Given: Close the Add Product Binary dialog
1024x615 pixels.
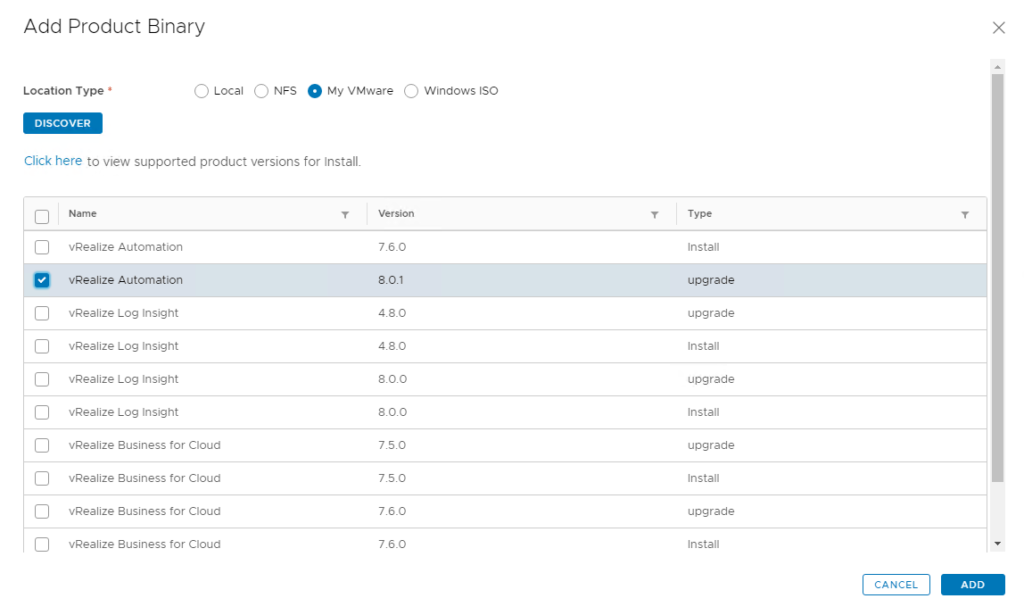Looking at the screenshot, I should [x=999, y=27].
